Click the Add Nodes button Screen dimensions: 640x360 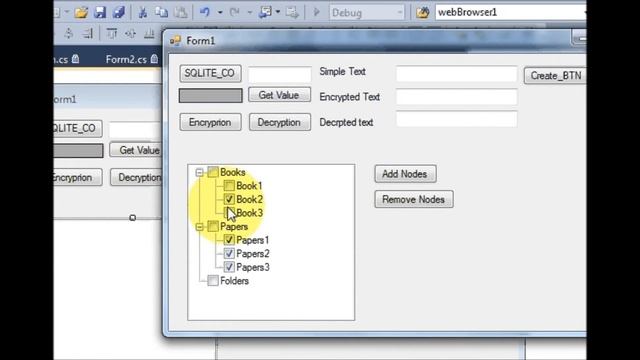tap(405, 174)
